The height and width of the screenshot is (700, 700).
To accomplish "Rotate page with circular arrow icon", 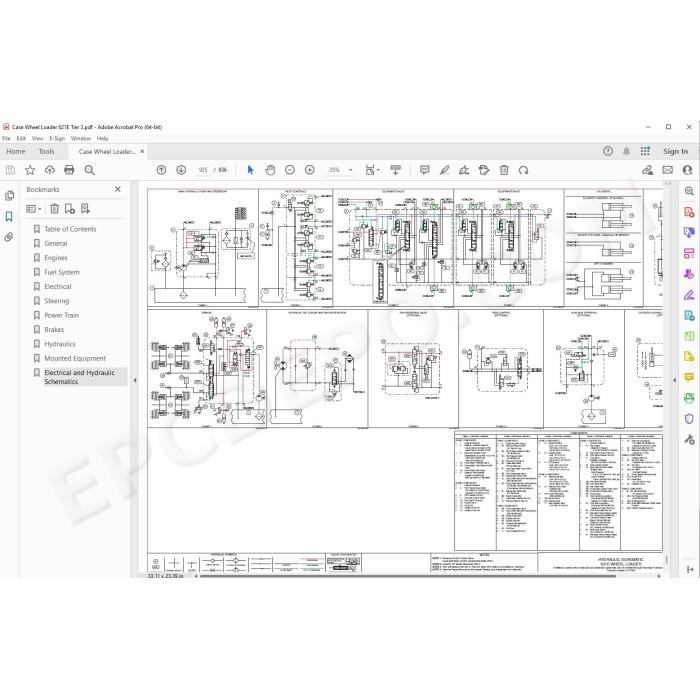I will point(523,170).
